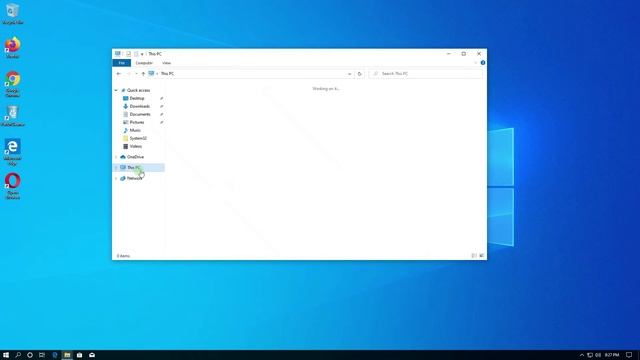
Task: Refresh the This PC view
Action: (360, 74)
